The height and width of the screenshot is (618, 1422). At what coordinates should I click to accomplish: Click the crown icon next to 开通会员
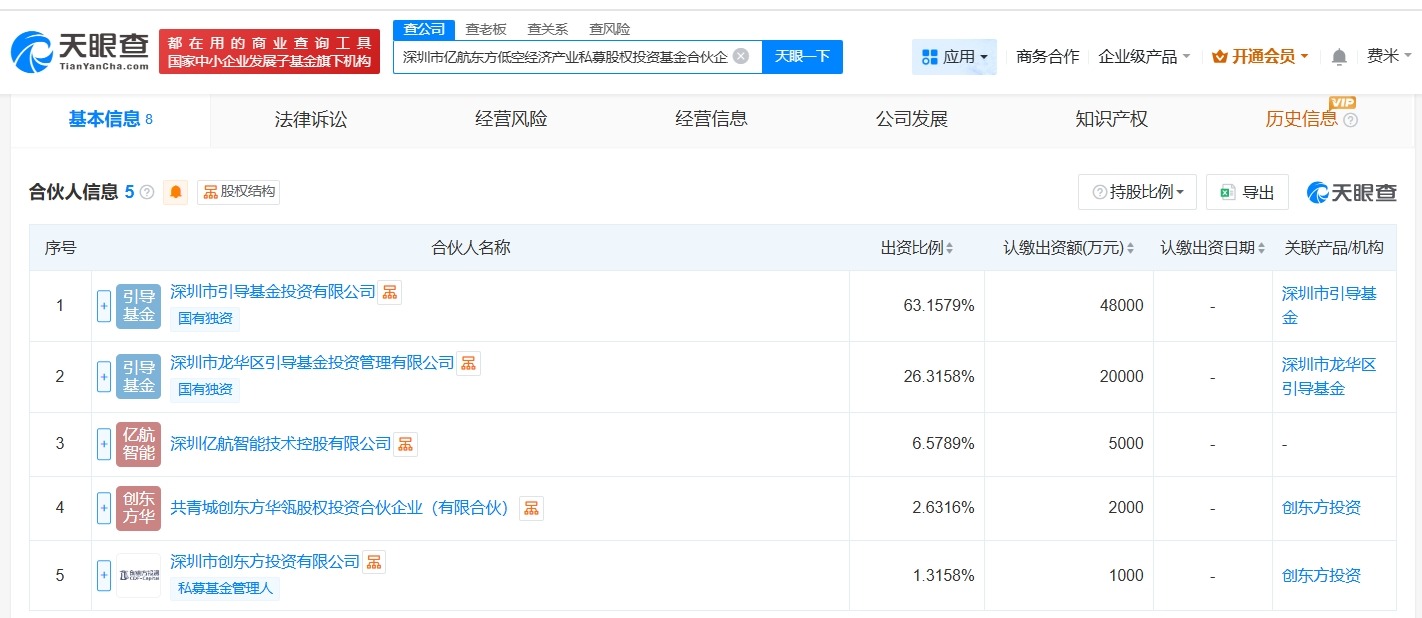click(1218, 57)
